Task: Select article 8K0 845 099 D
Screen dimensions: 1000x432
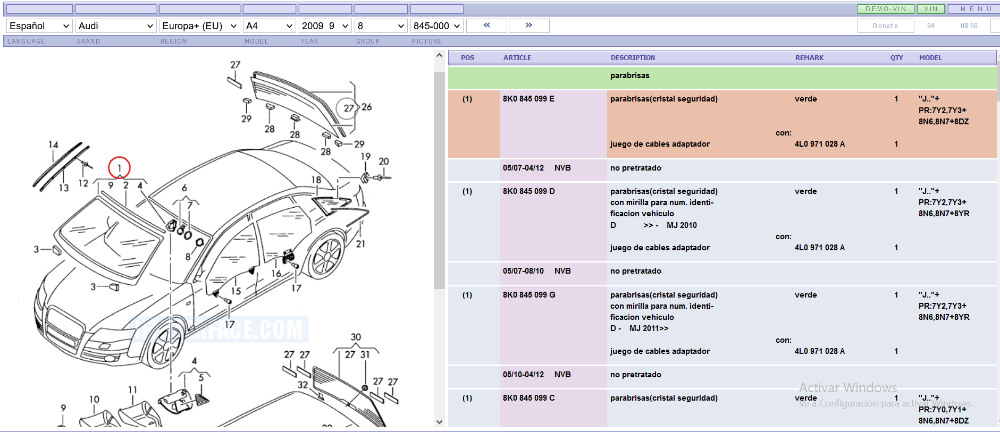Action: coord(529,191)
